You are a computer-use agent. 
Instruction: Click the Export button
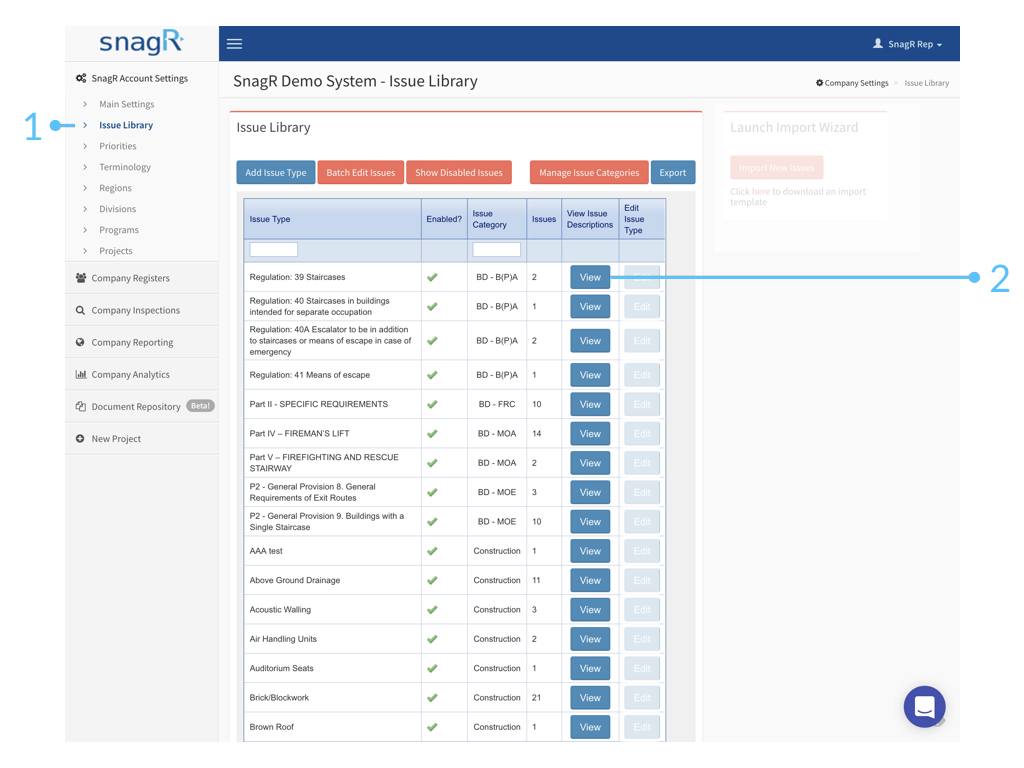(673, 172)
